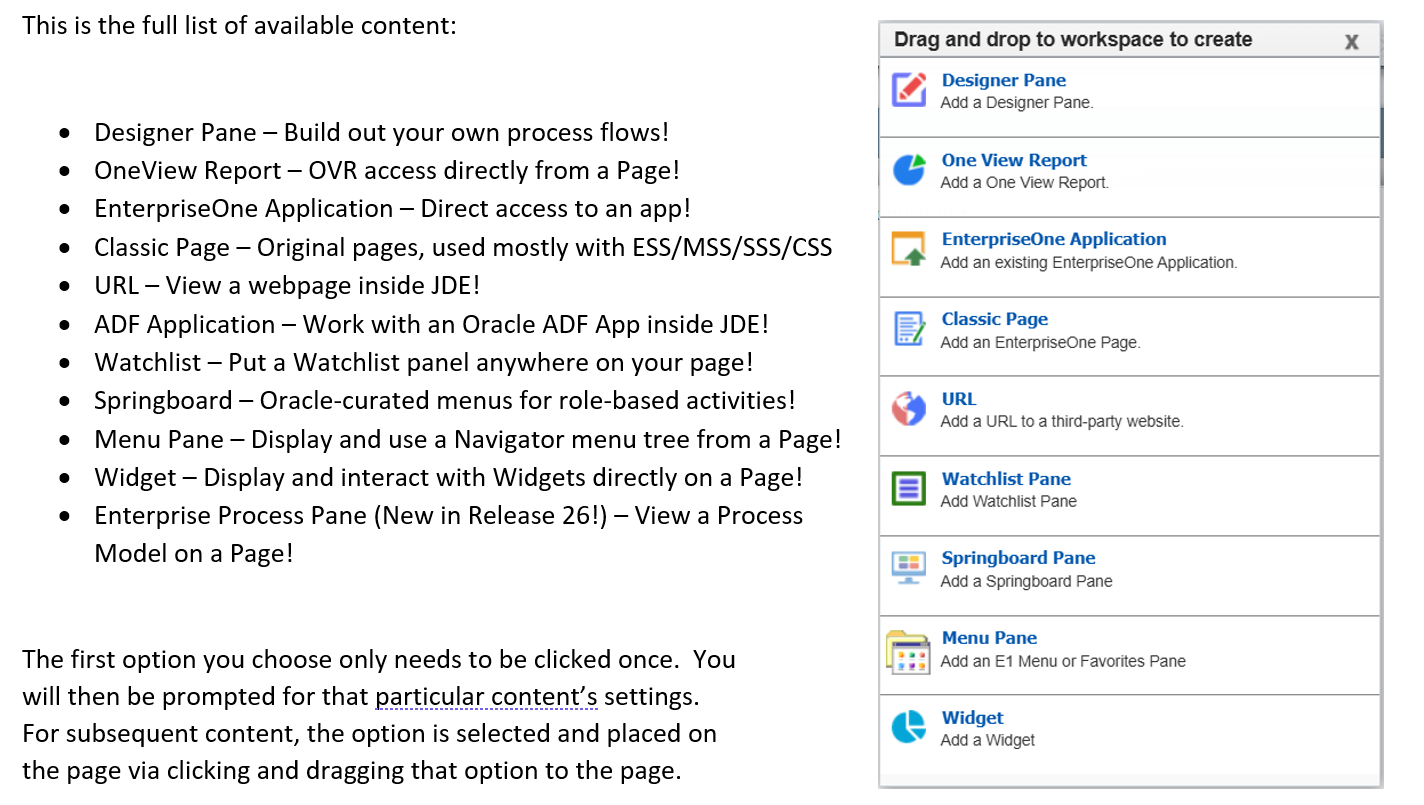Click the Watchlist Pane title
The image size is (1424, 805).
1005,479
